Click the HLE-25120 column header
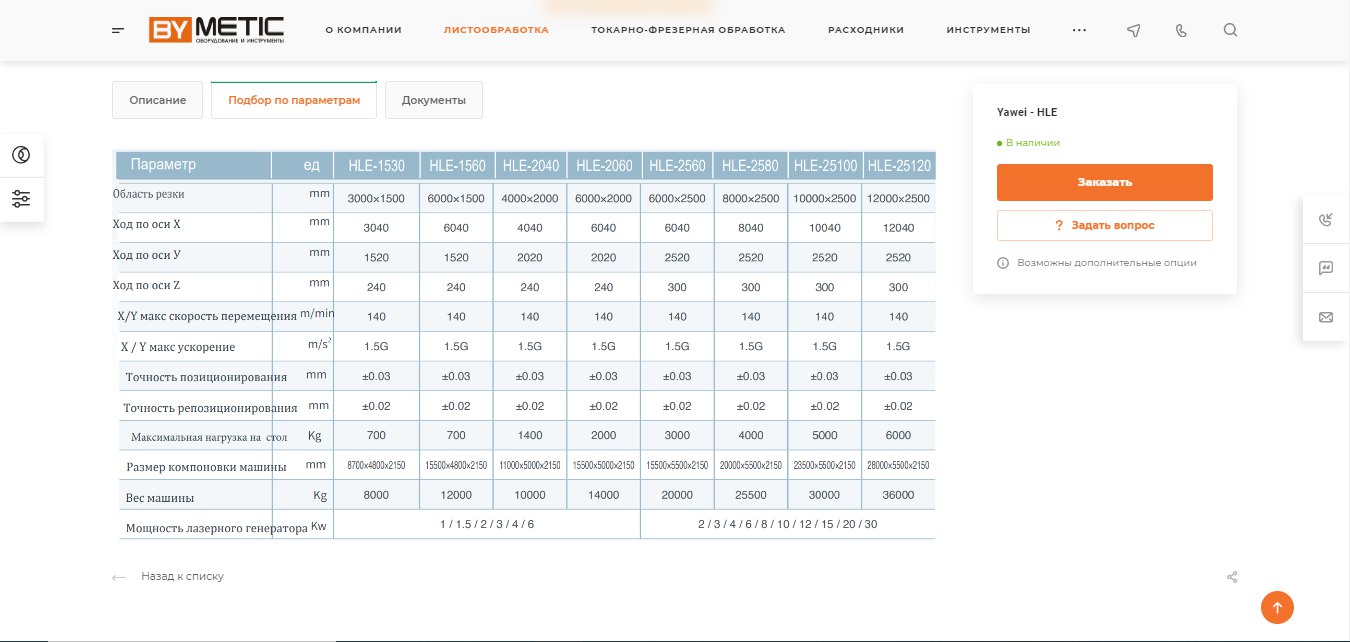Screen dimensions: 1350x642 click(x=899, y=166)
